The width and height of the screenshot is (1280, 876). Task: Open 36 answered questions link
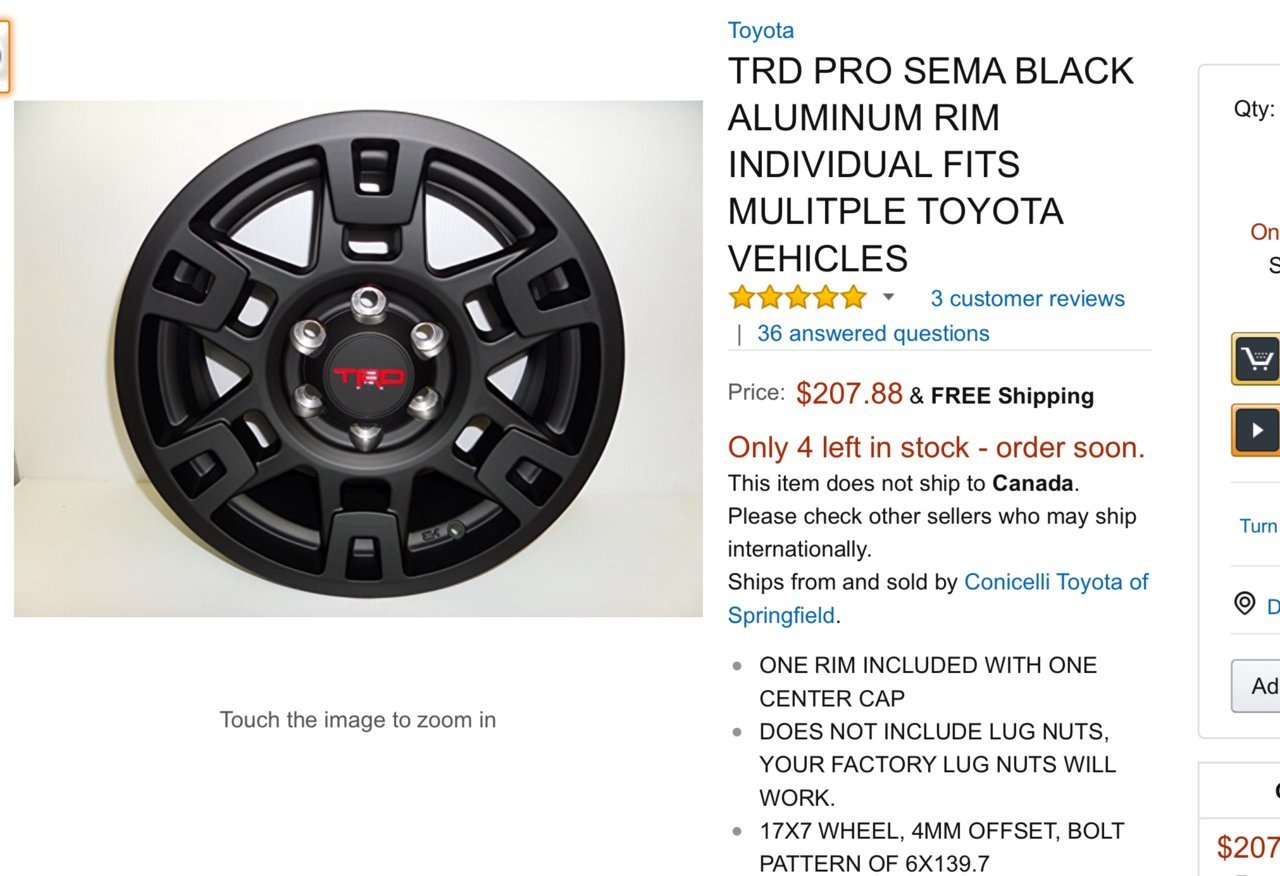pyautogui.click(x=873, y=333)
